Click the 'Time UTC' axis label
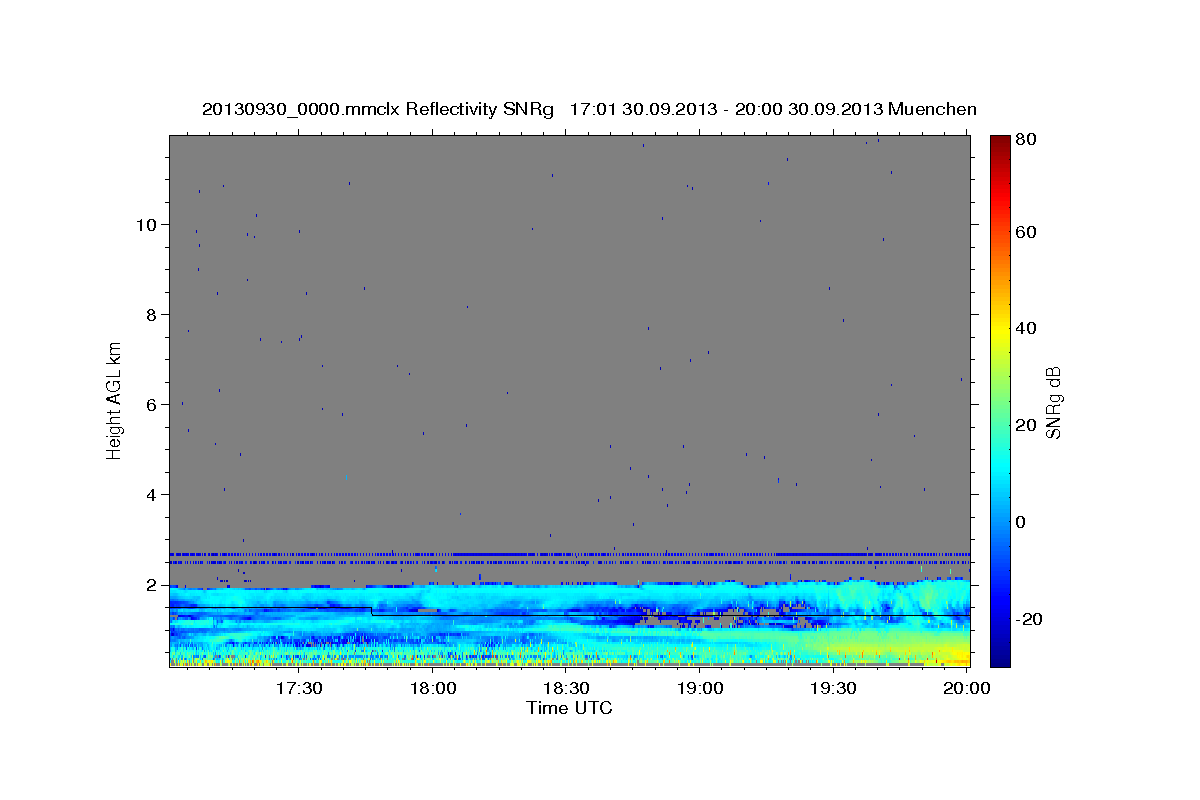The image size is (1200, 800). [x=569, y=708]
